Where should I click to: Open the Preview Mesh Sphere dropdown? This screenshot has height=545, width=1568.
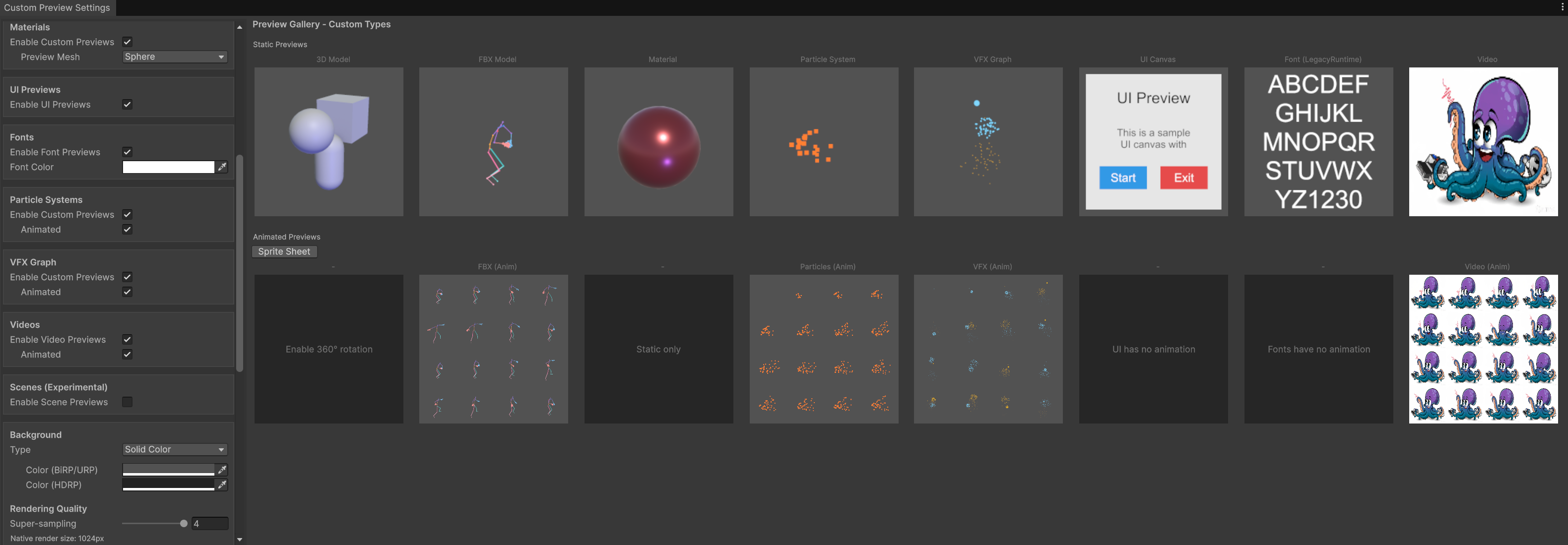click(175, 57)
